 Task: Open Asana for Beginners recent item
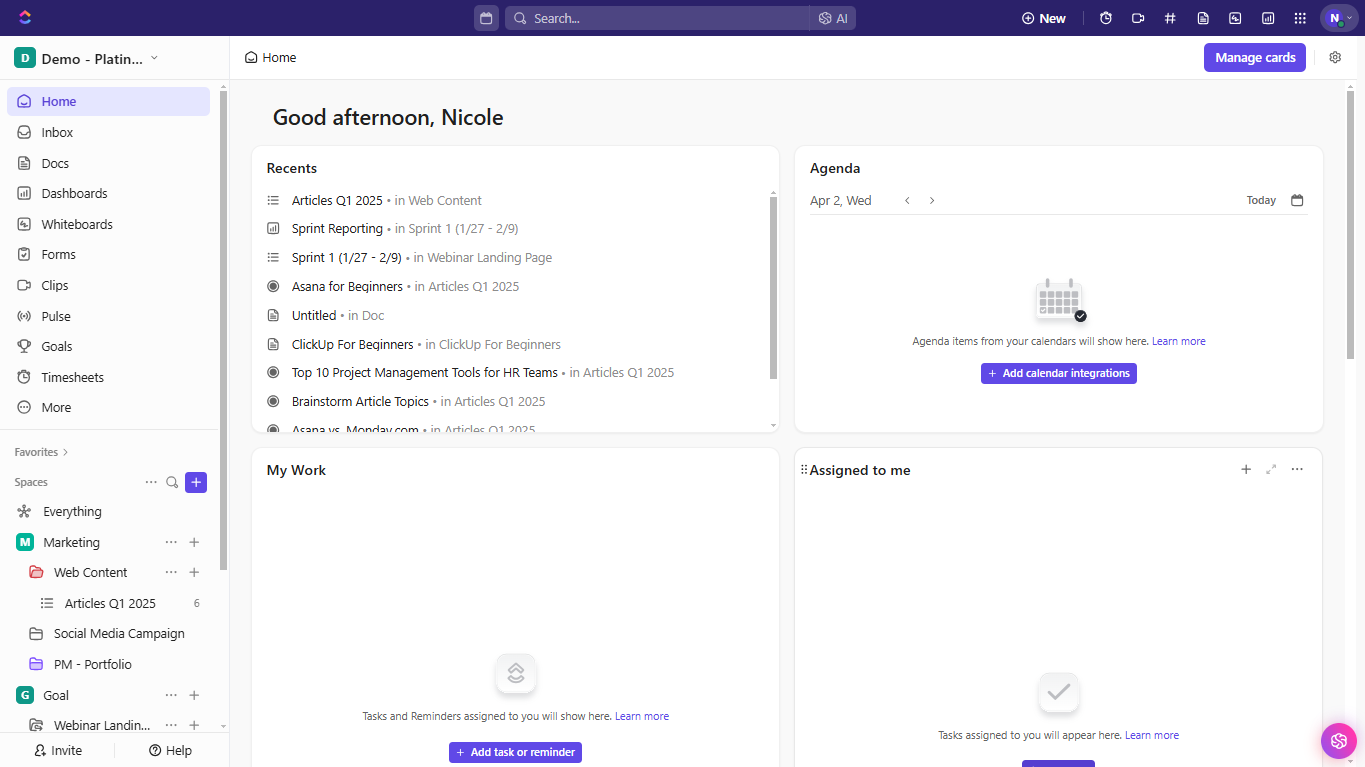point(347,286)
